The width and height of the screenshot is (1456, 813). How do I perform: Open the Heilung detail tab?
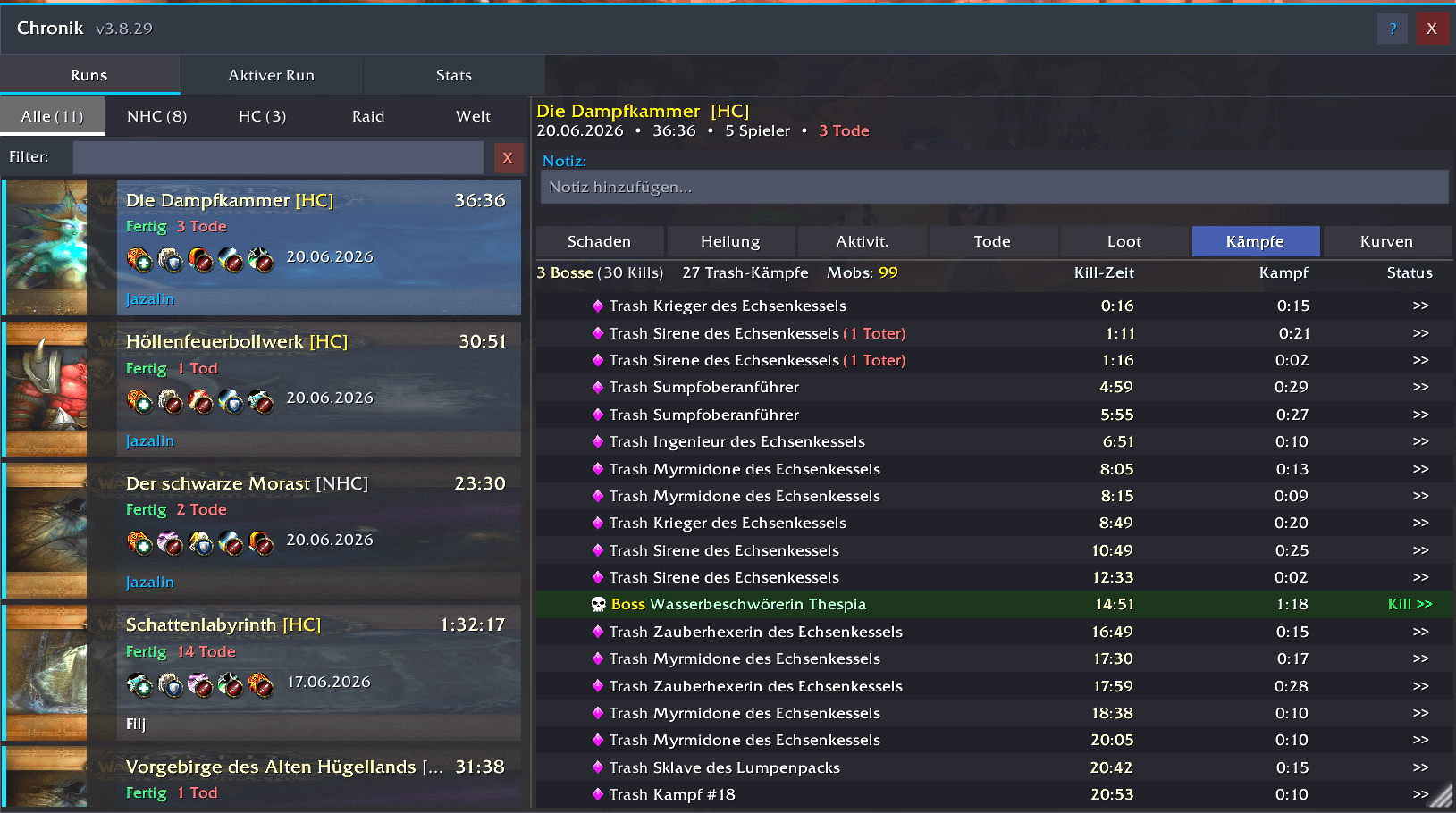pyautogui.click(x=731, y=241)
